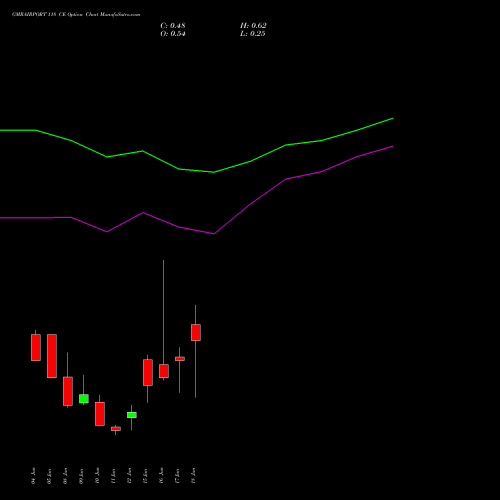Select the 11 Jun date label

tap(113, 476)
